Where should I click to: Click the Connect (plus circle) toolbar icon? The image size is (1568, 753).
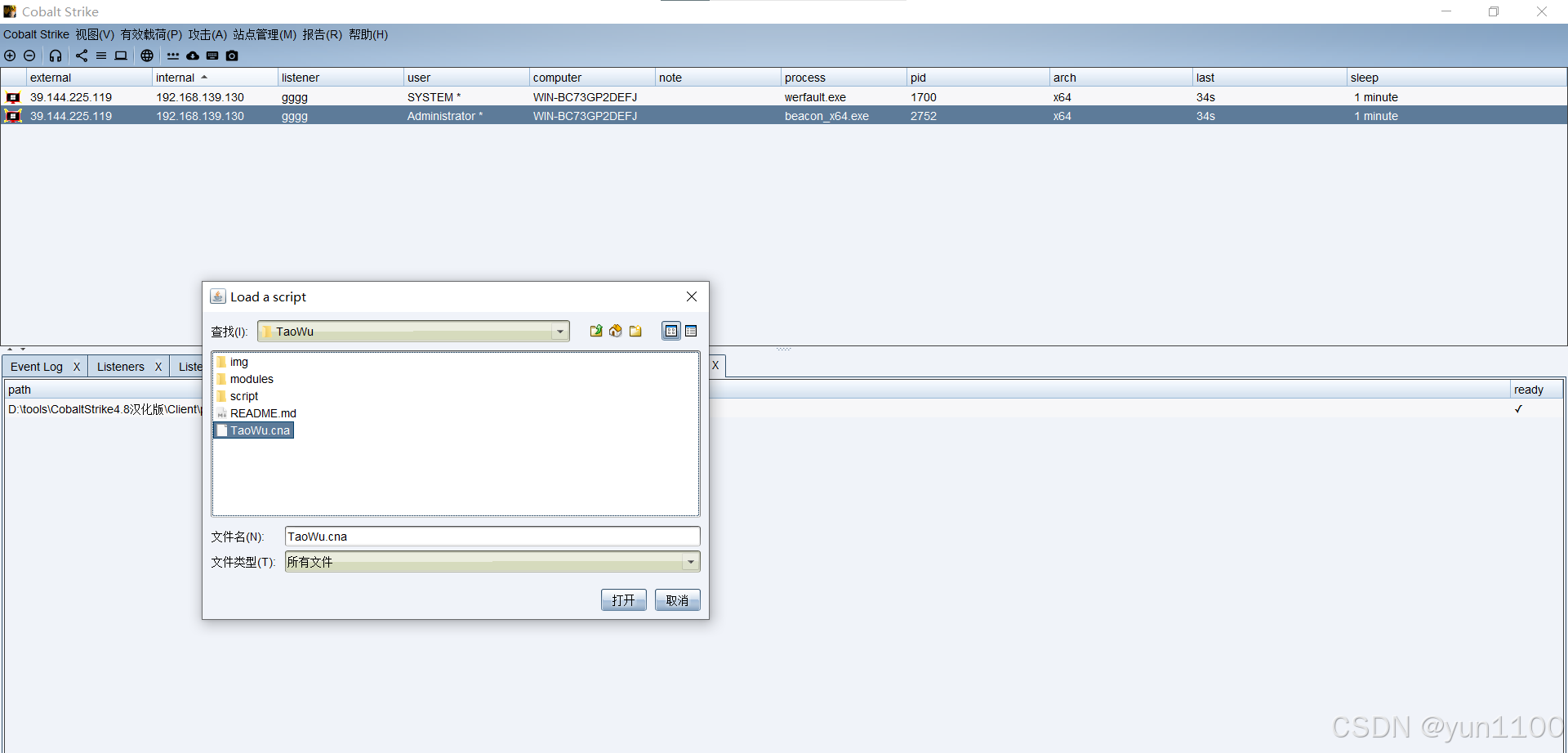pos(10,56)
